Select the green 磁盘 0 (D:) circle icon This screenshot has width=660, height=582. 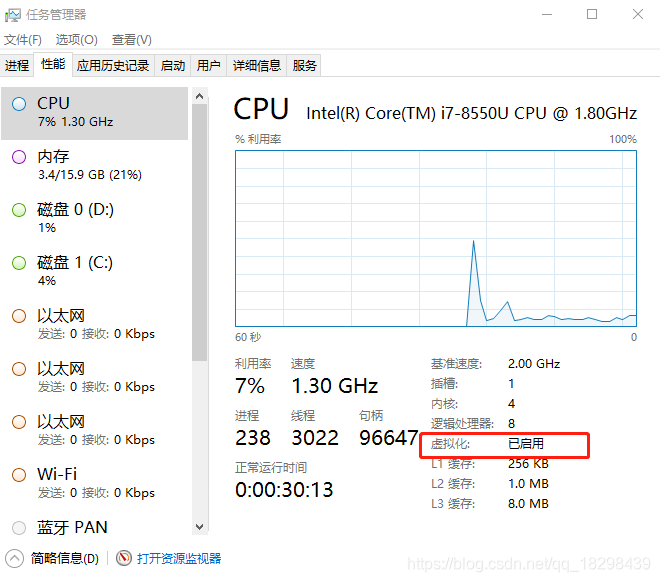19,210
